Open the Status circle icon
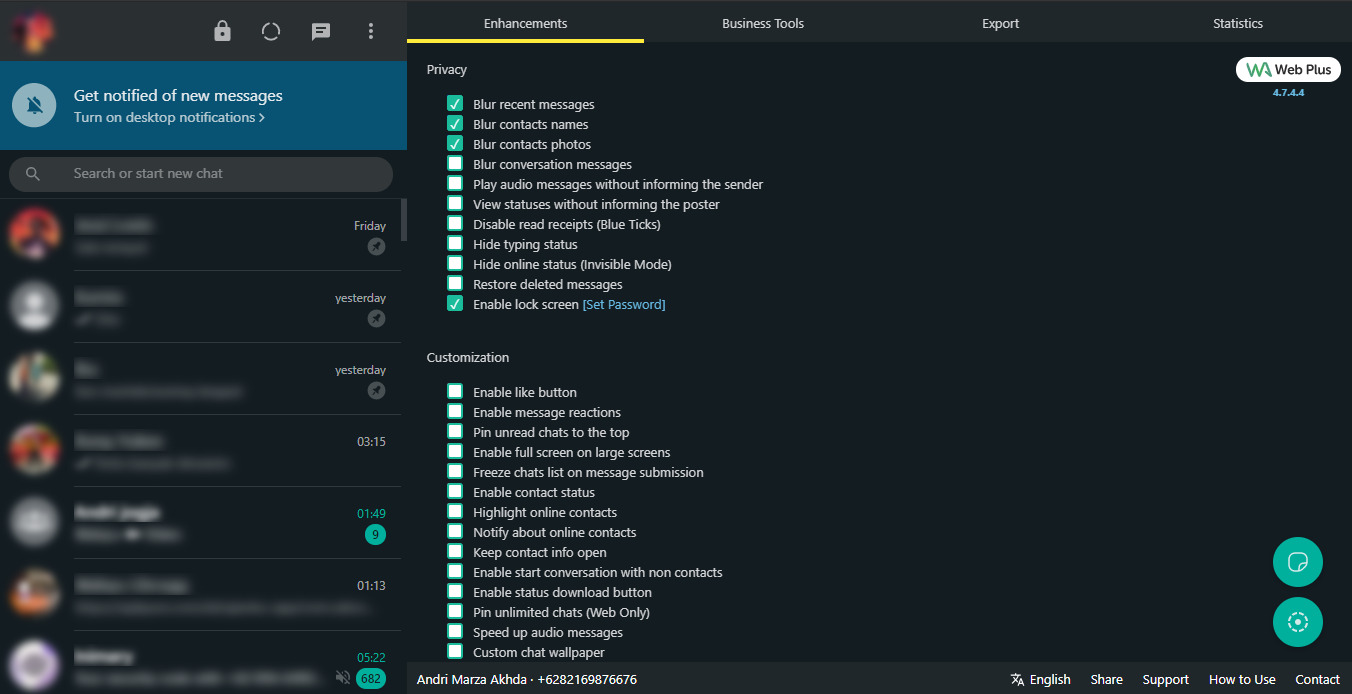This screenshot has height=694, width=1352. (x=271, y=31)
